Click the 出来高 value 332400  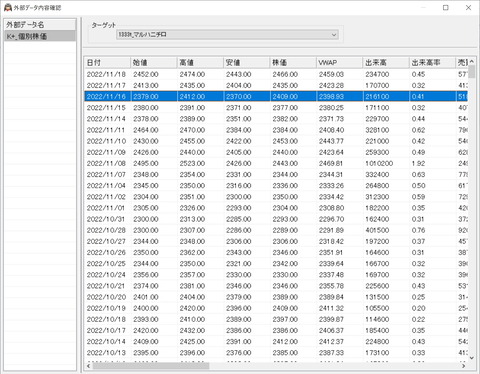pyautogui.click(x=377, y=175)
